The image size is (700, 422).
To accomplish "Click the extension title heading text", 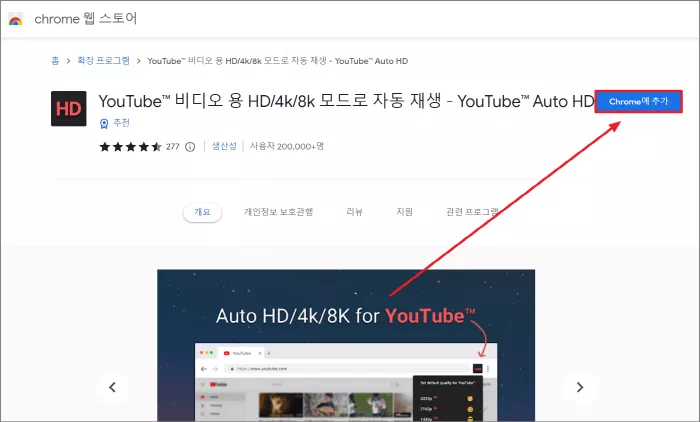I will (346, 101).
